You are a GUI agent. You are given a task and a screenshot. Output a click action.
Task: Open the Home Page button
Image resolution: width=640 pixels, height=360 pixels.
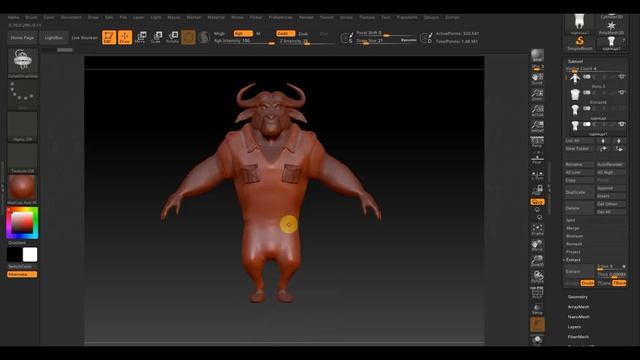(22, 38)
